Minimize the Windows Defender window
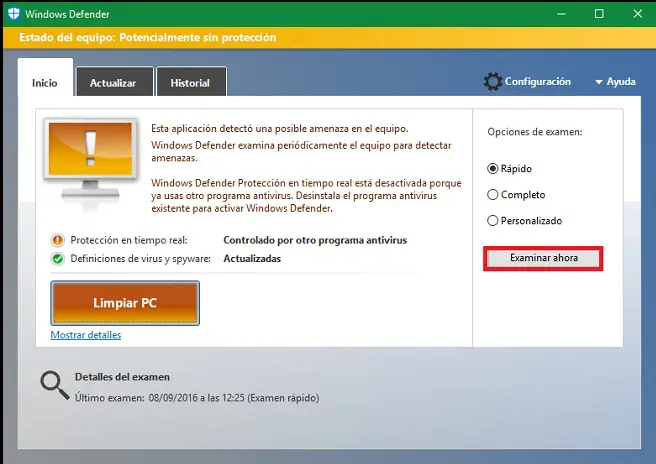Screen dimensions: 656x464 click(x=561, y=14)
